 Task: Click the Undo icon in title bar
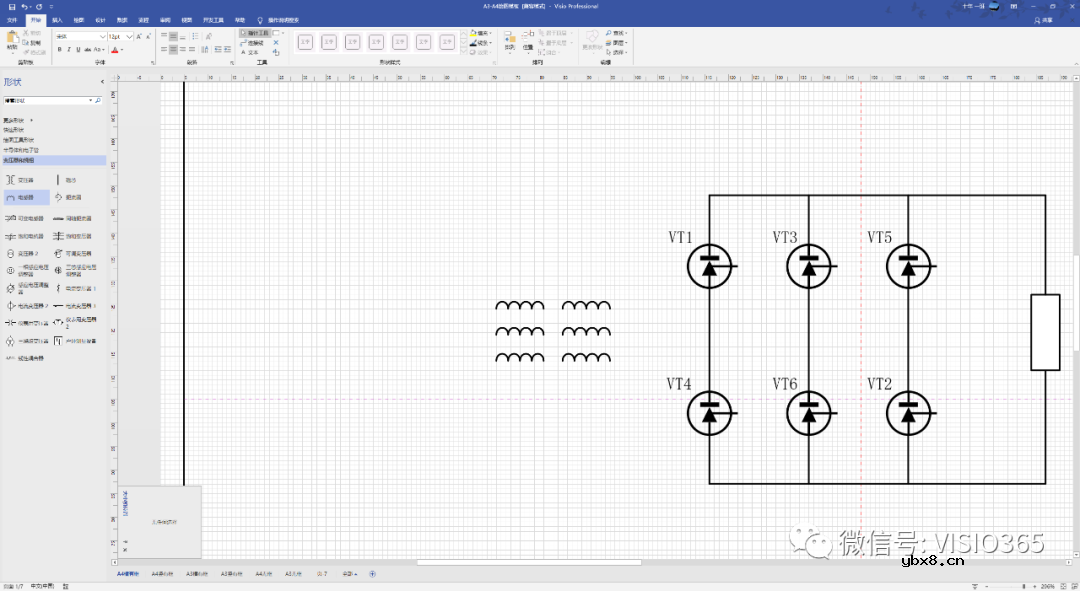tap(24, 6)
